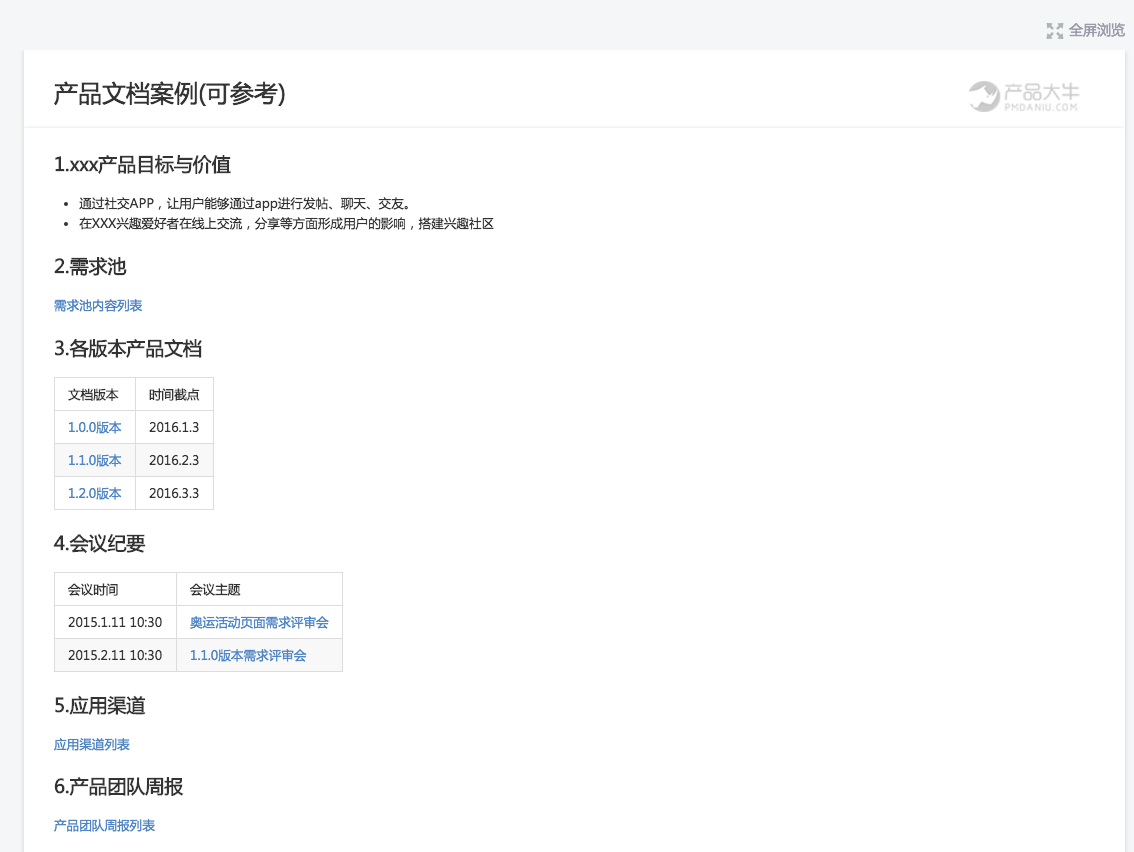Click the 文档版本 column header
The width and height of the screenshot is (1134, 852).
(x=93, y=395)
